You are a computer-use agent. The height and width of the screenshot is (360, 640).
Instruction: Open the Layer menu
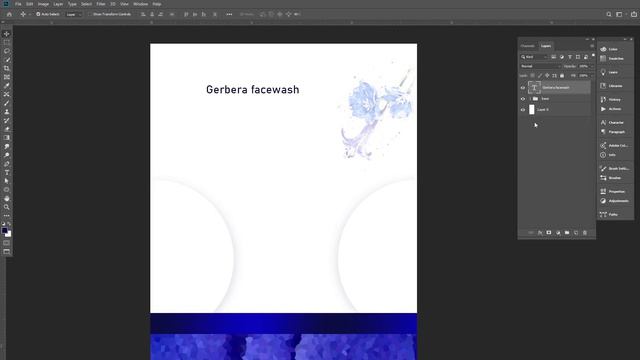coord(58,4)
